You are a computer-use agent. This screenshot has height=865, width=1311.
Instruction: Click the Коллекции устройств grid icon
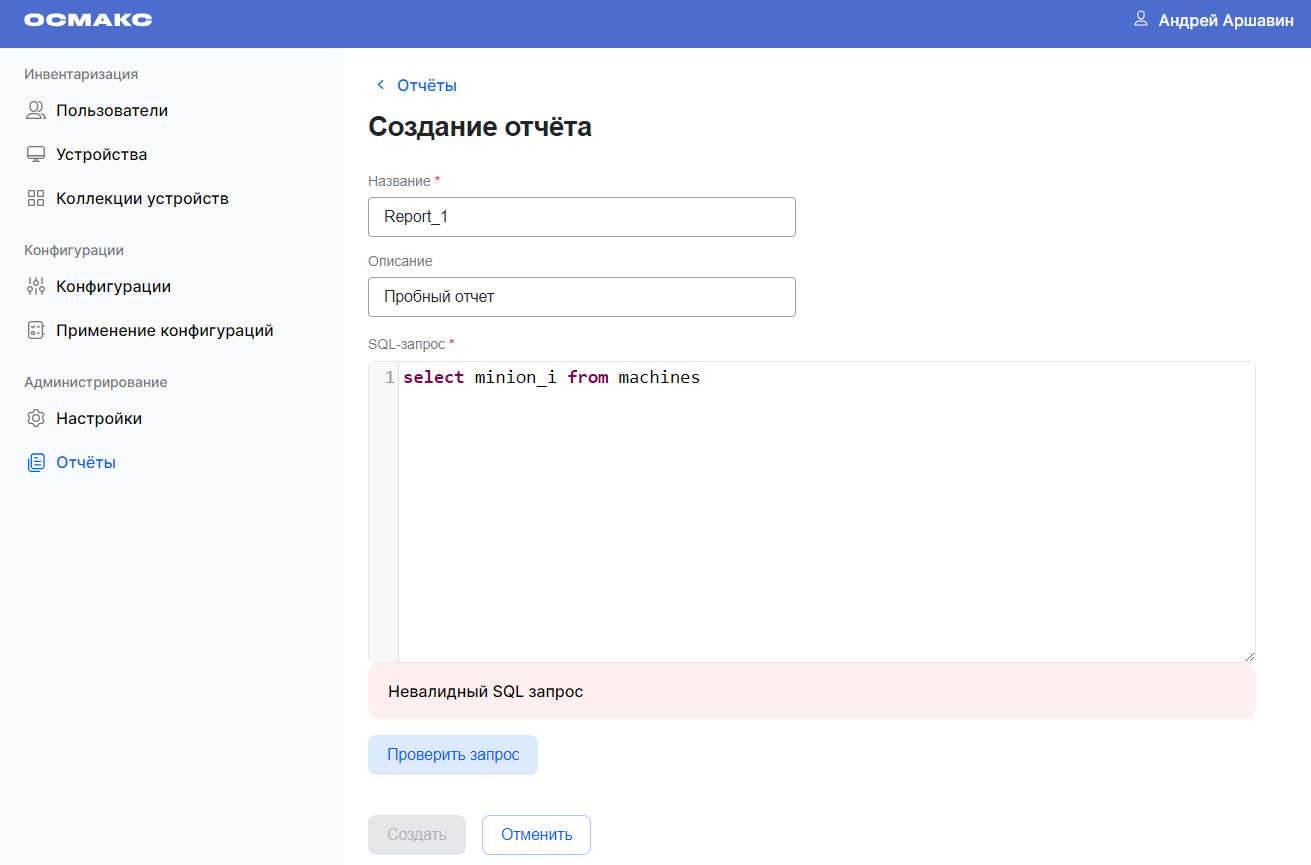pos(36,199)
